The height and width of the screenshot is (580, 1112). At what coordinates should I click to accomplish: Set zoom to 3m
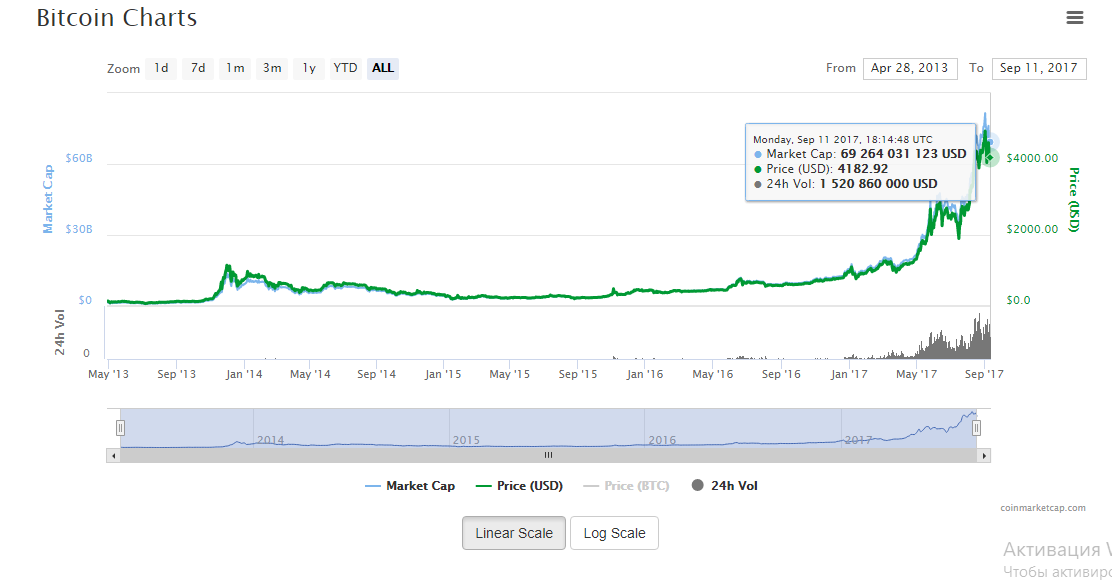[272, 68]
